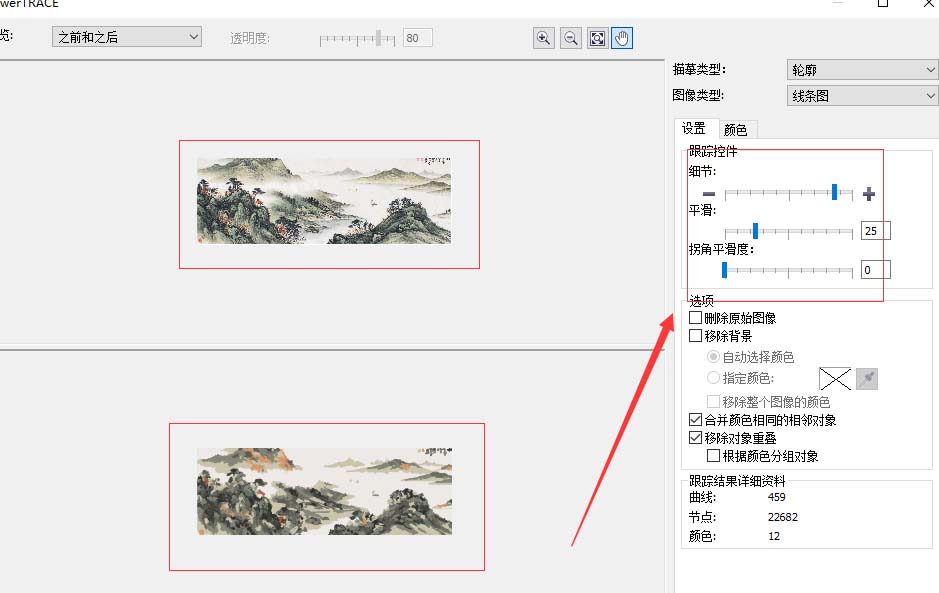Select the pan hand tool
Viewport: 939px width, 593px height.
tap(622, 38)
